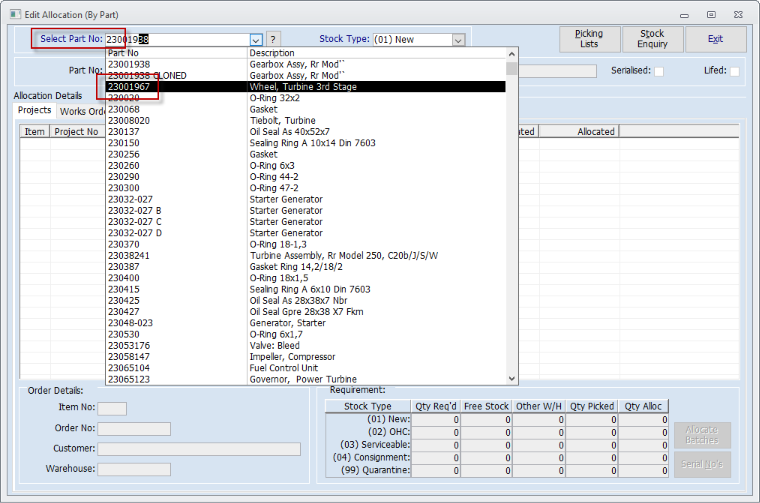Select part 230425 Oil Seal As 28x38x7
Screen dimensions: 760x503
305,300
